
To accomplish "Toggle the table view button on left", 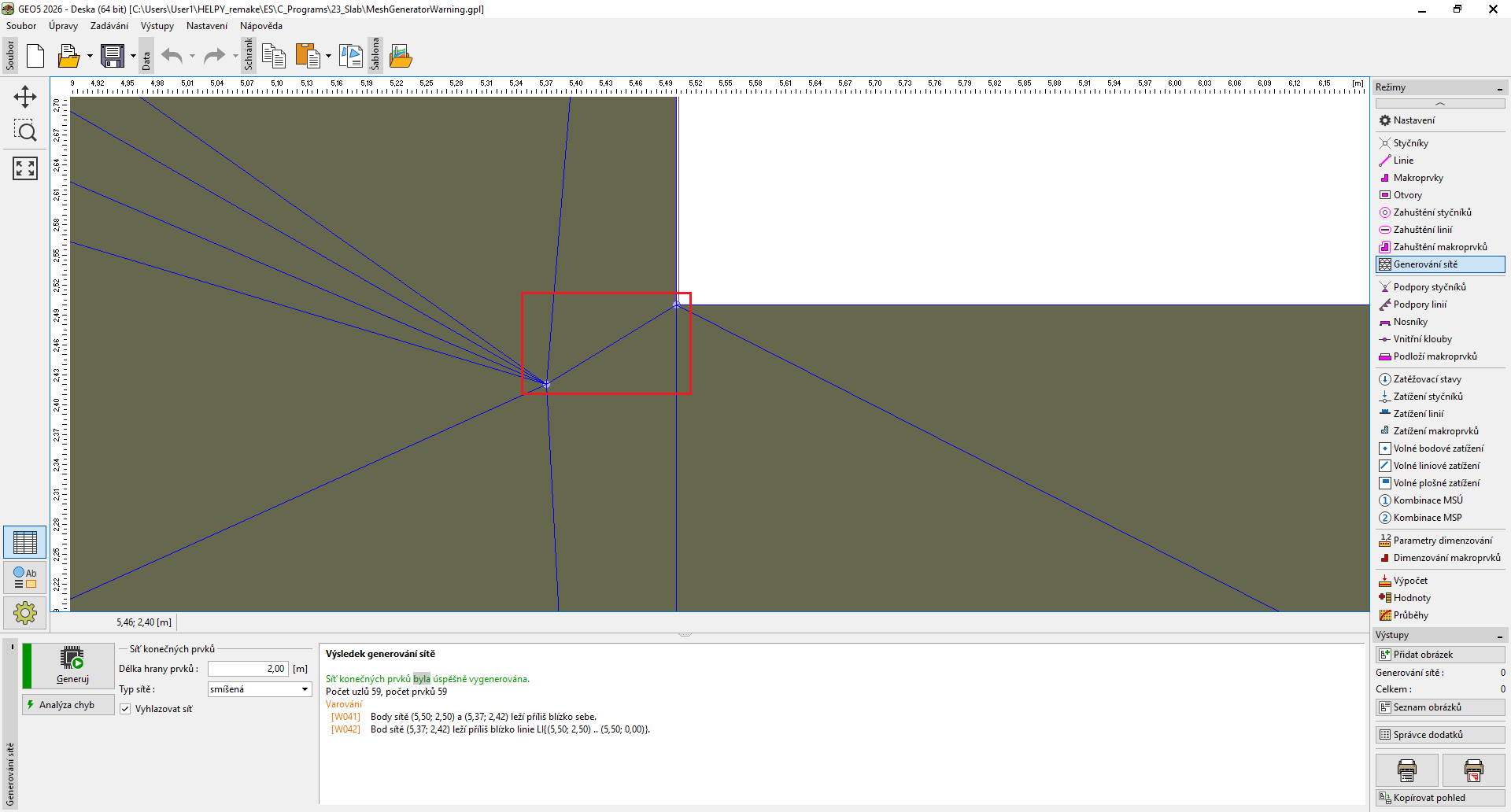I will click(x=25, y=542).
